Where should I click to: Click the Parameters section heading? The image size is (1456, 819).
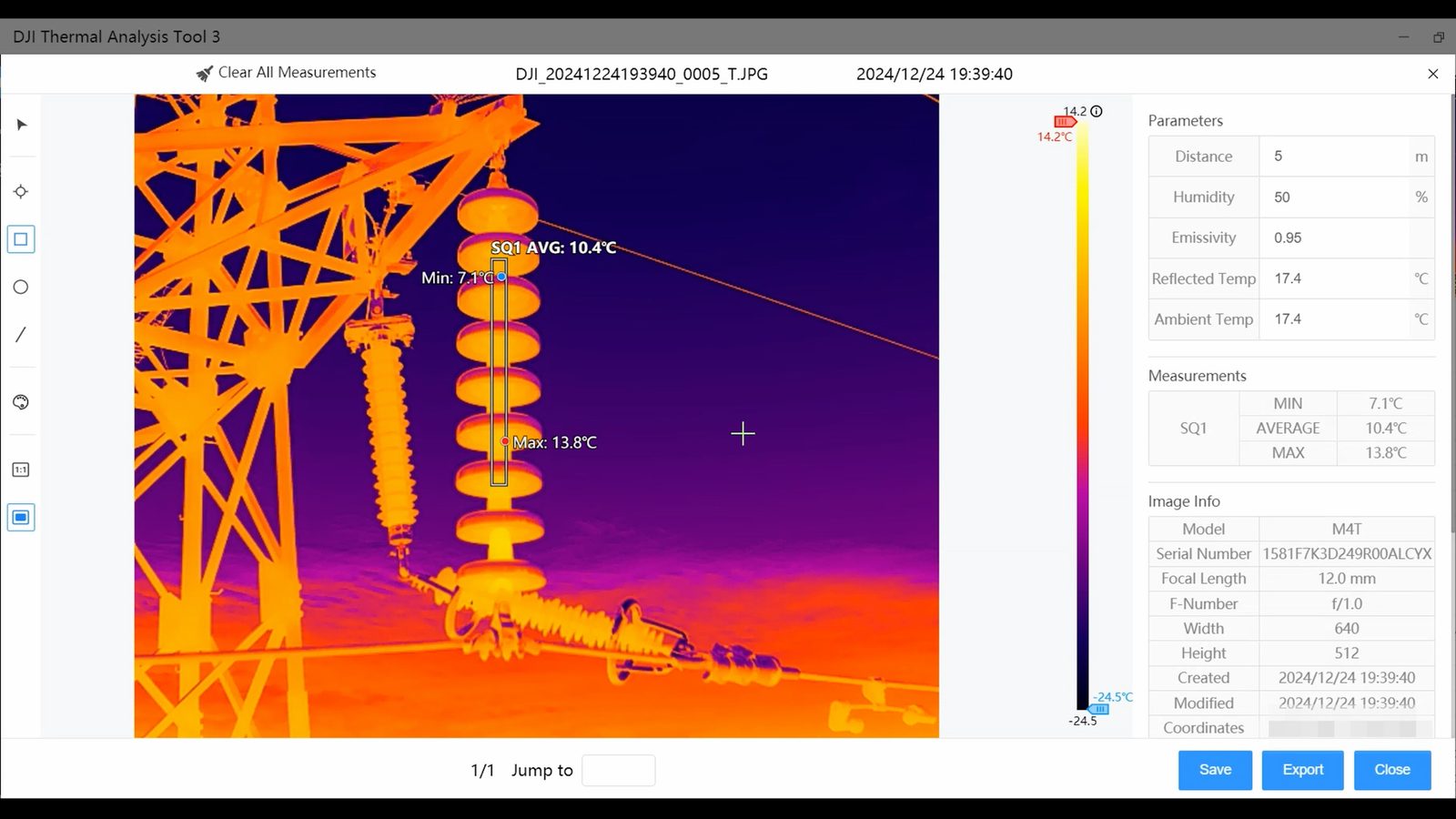coord(1185,121)
